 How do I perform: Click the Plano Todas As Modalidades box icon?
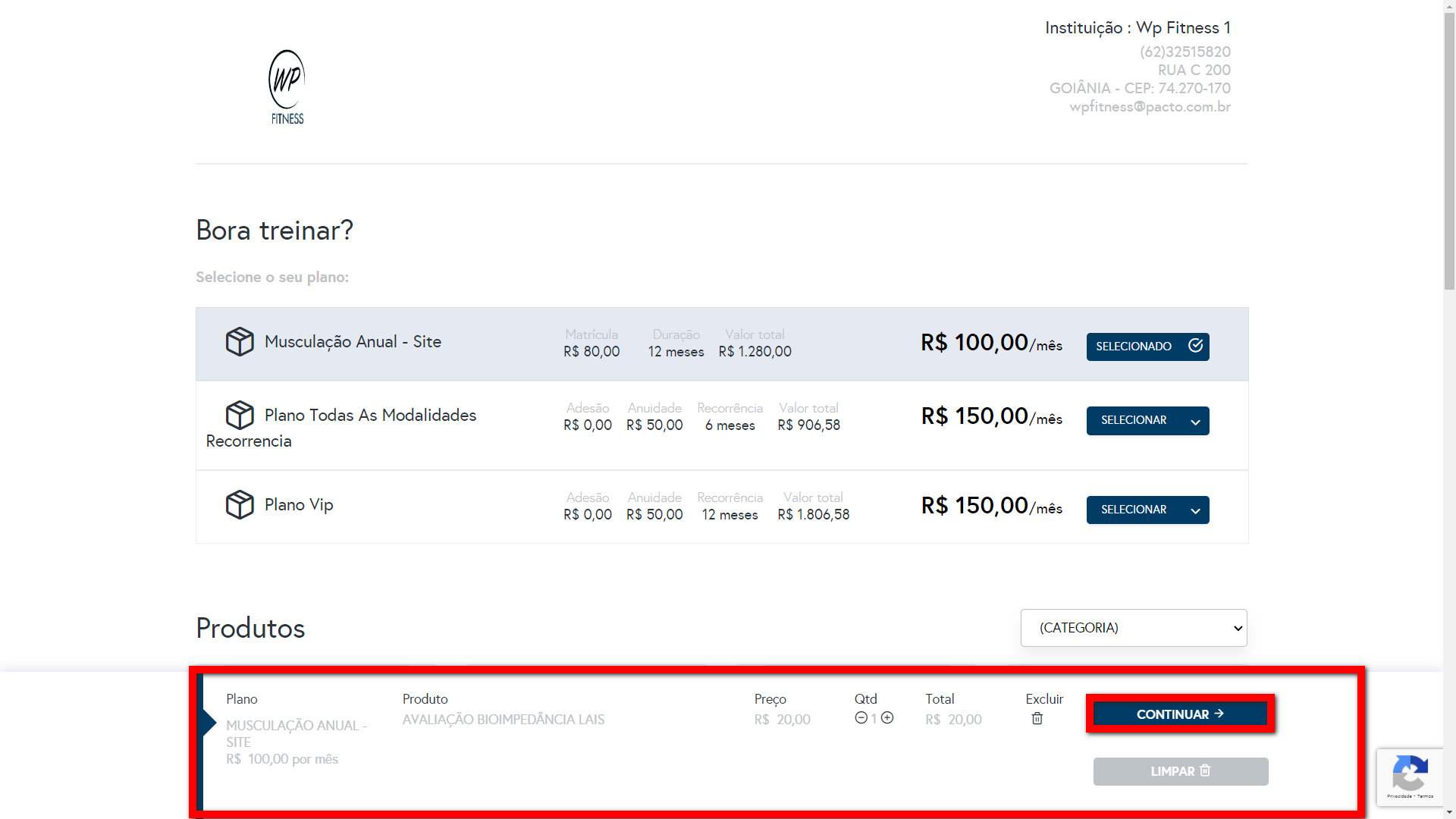(x=240, y=416)
